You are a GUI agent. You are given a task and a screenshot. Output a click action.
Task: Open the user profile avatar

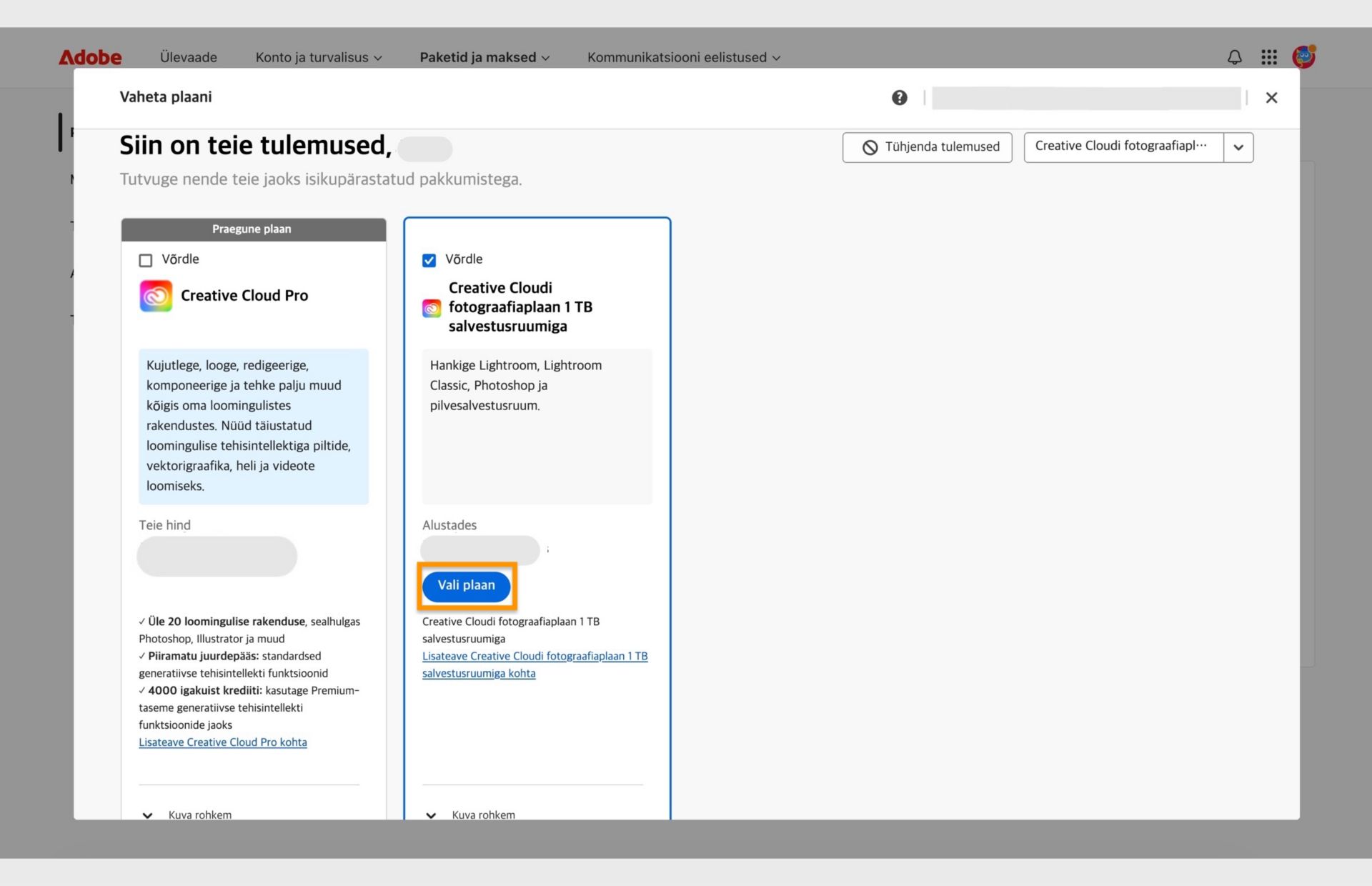click(x=1303, y=56)
